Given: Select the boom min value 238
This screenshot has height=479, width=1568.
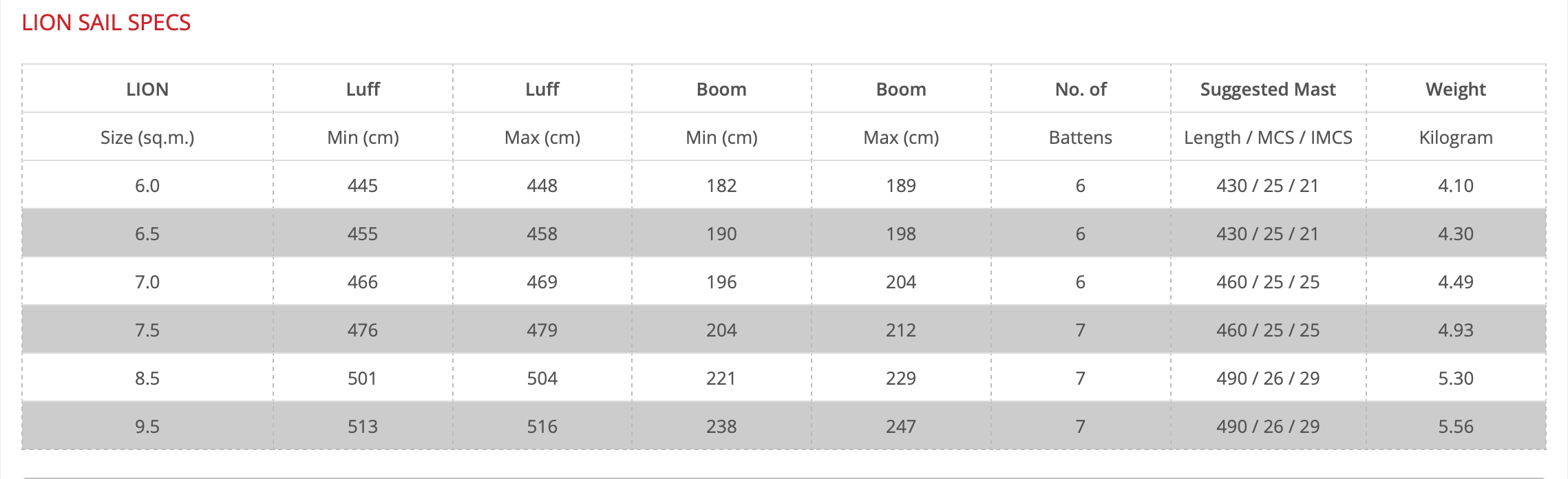Looking at the screenshot, I should point(721,427).
